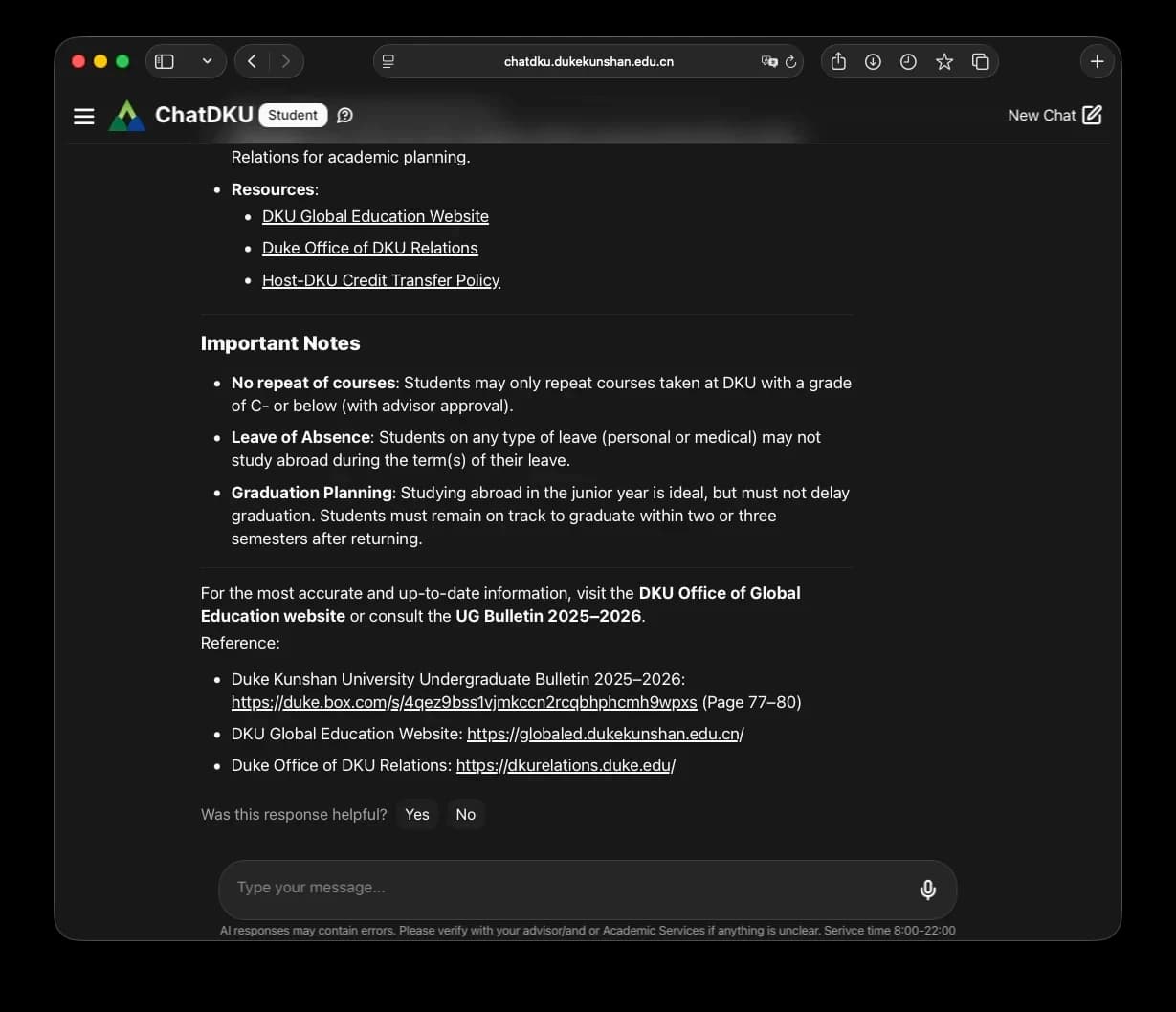1176x1012 pixels.
Task: Click the '(Page 77–80)' text
Action: 751,702
